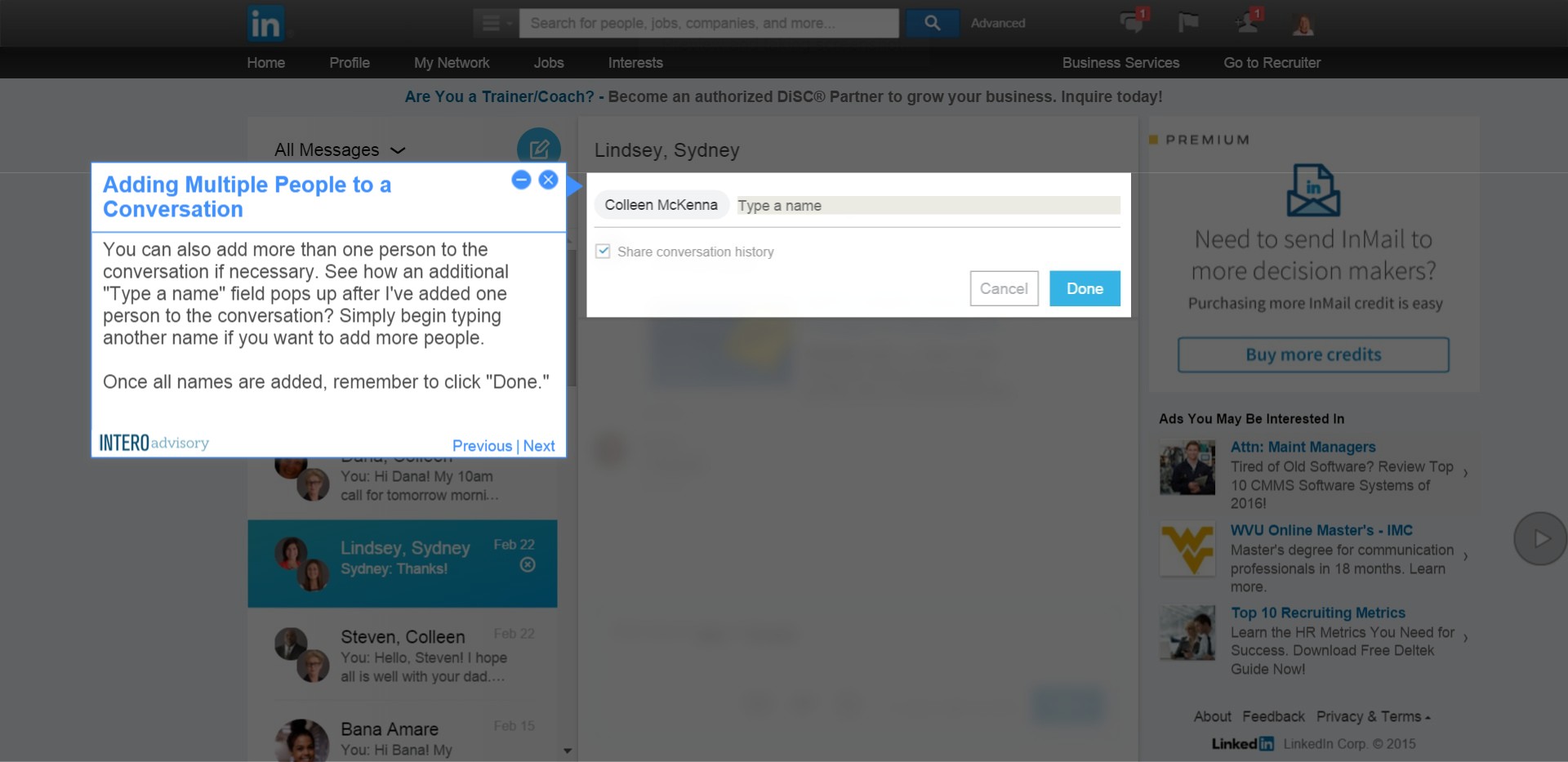Toggle Share conversation history checkbox

603,252
